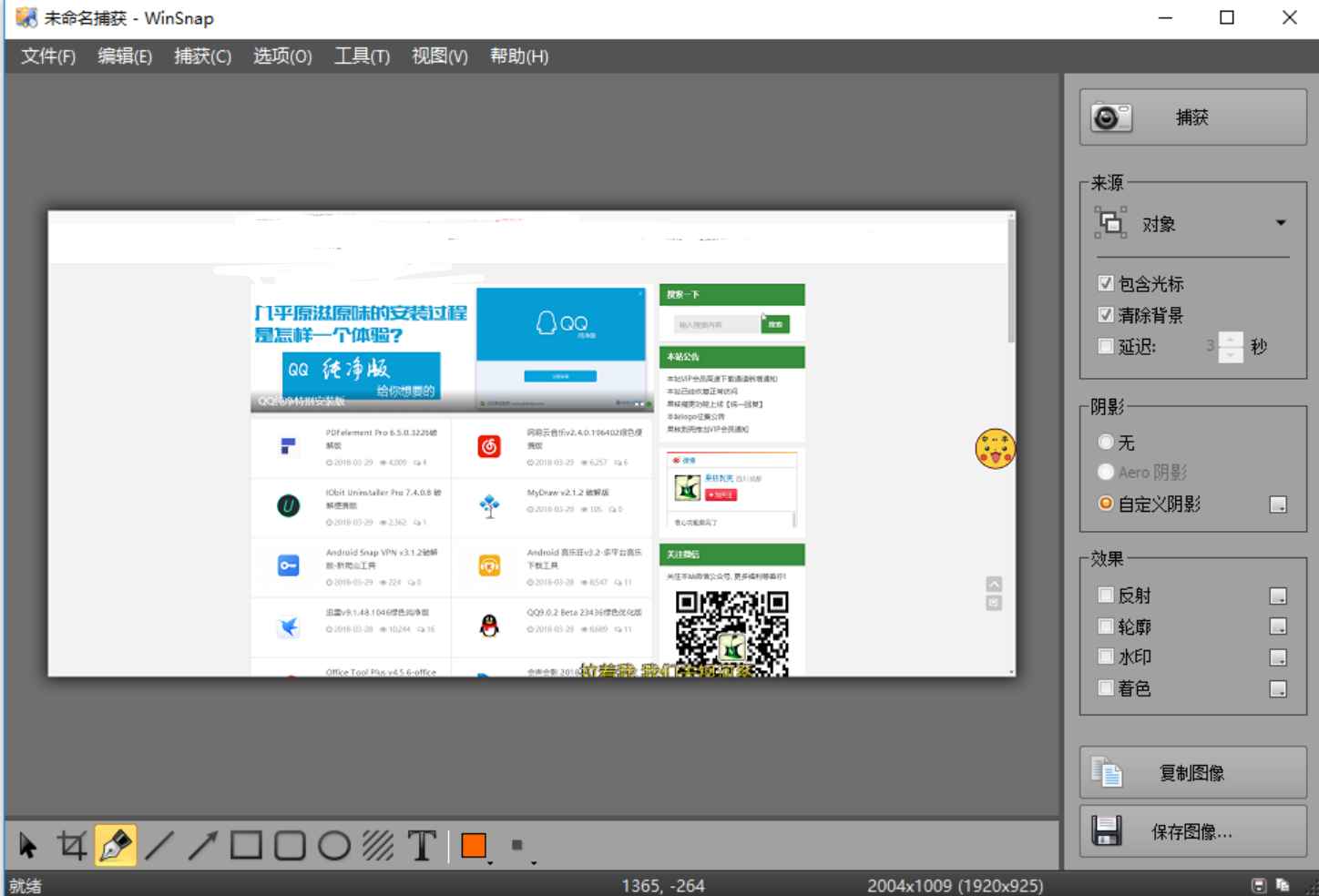
Task: Open the 着色 effect options
Action: (1278, 688)
